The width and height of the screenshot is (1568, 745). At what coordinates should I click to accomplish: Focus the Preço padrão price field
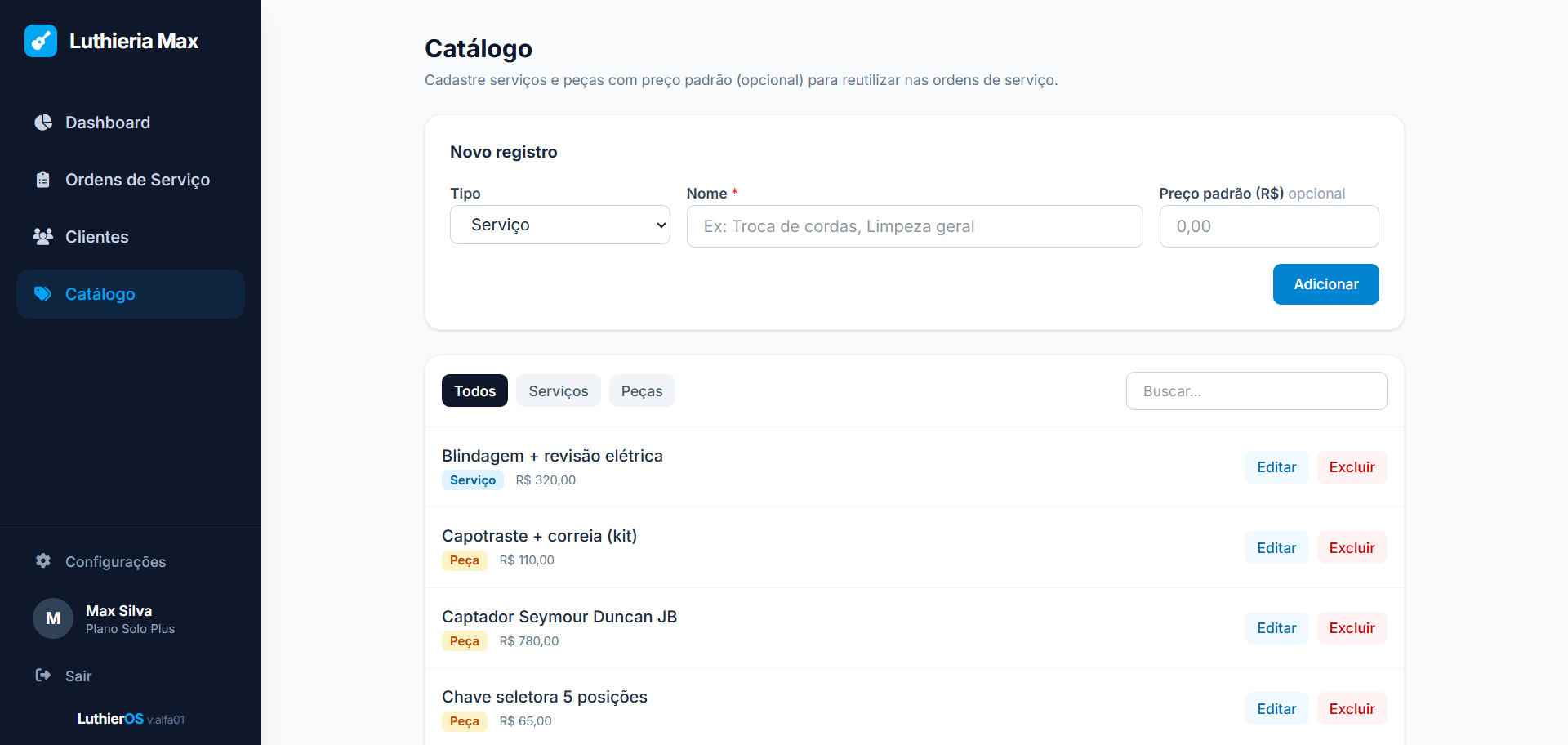point(1269,226)
